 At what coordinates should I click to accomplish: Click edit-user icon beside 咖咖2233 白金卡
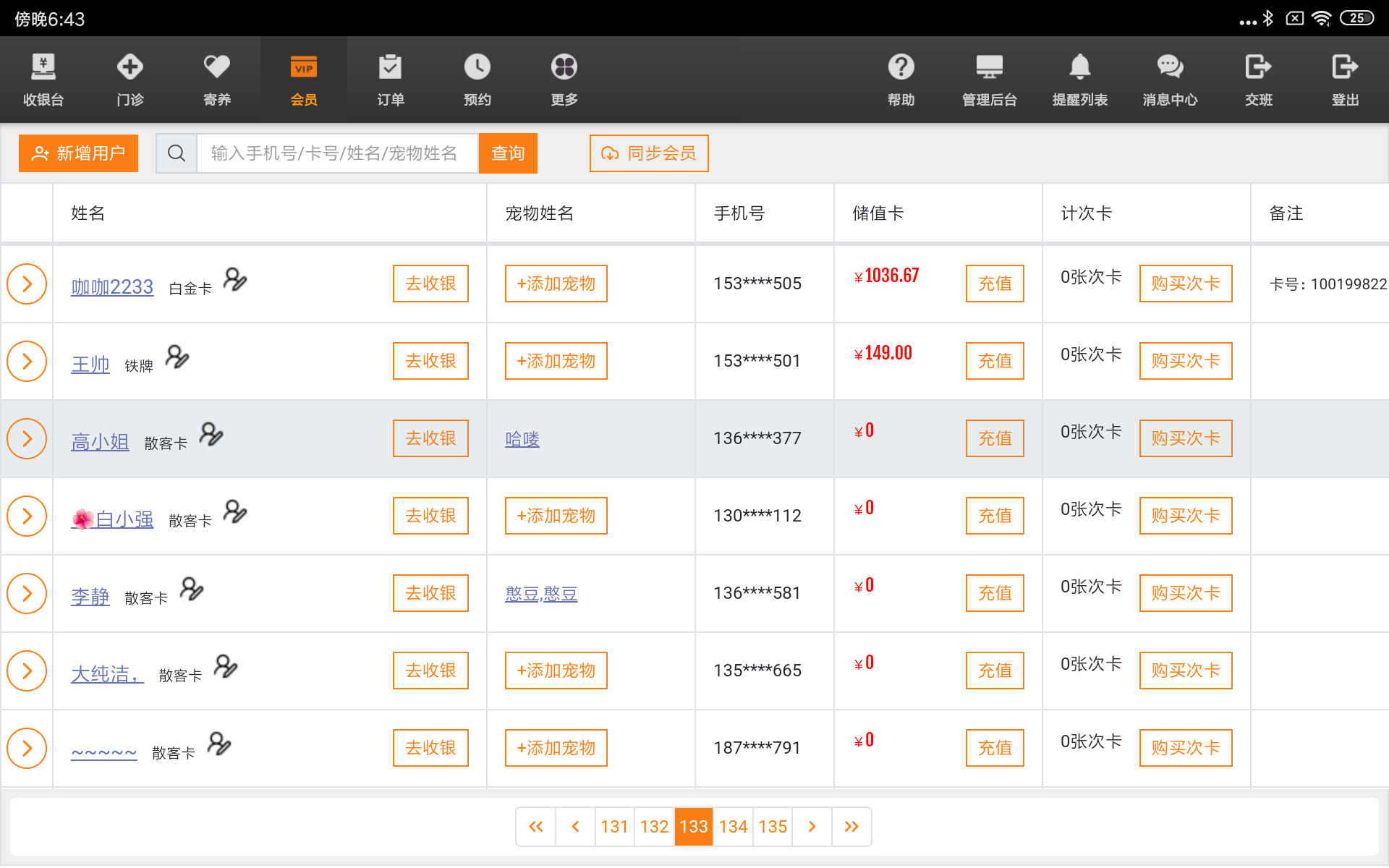pyautogui.click(x=235, y=279)
